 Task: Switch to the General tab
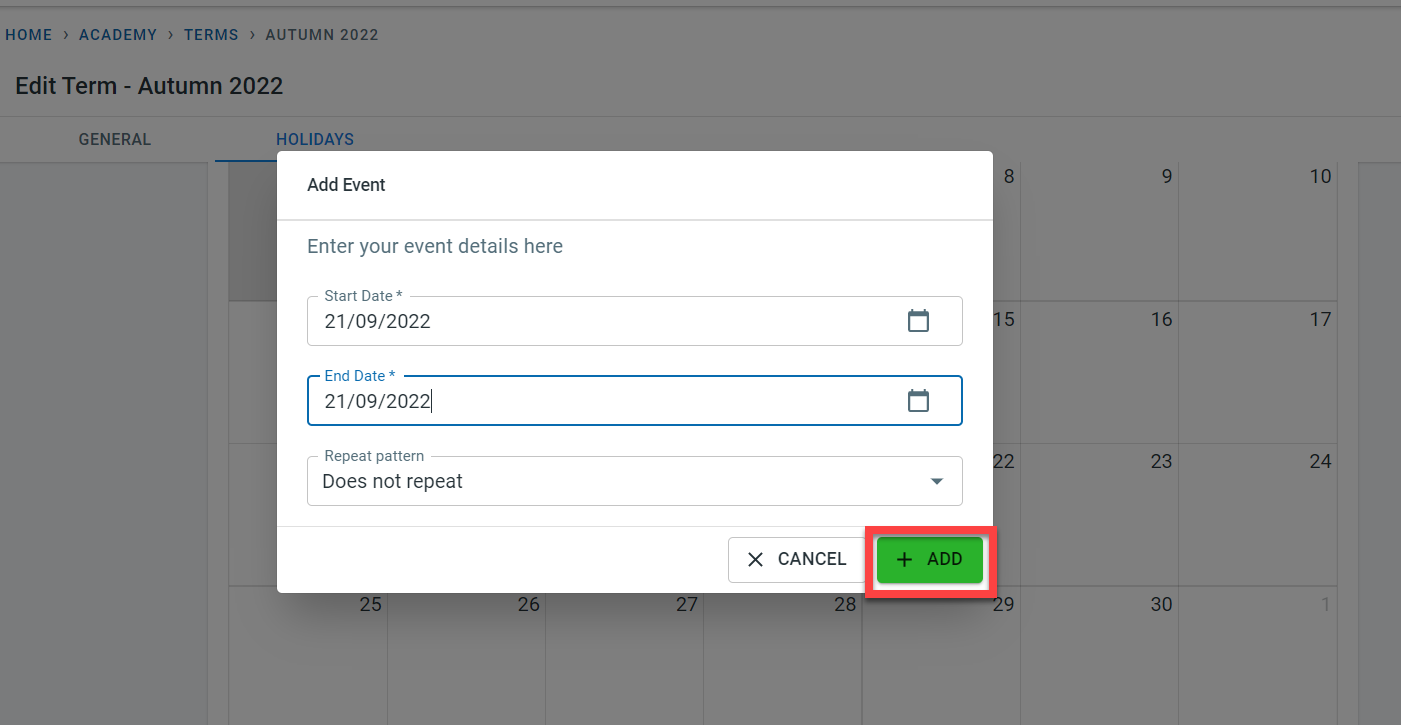pyautogui.click(x=115, y=140)
